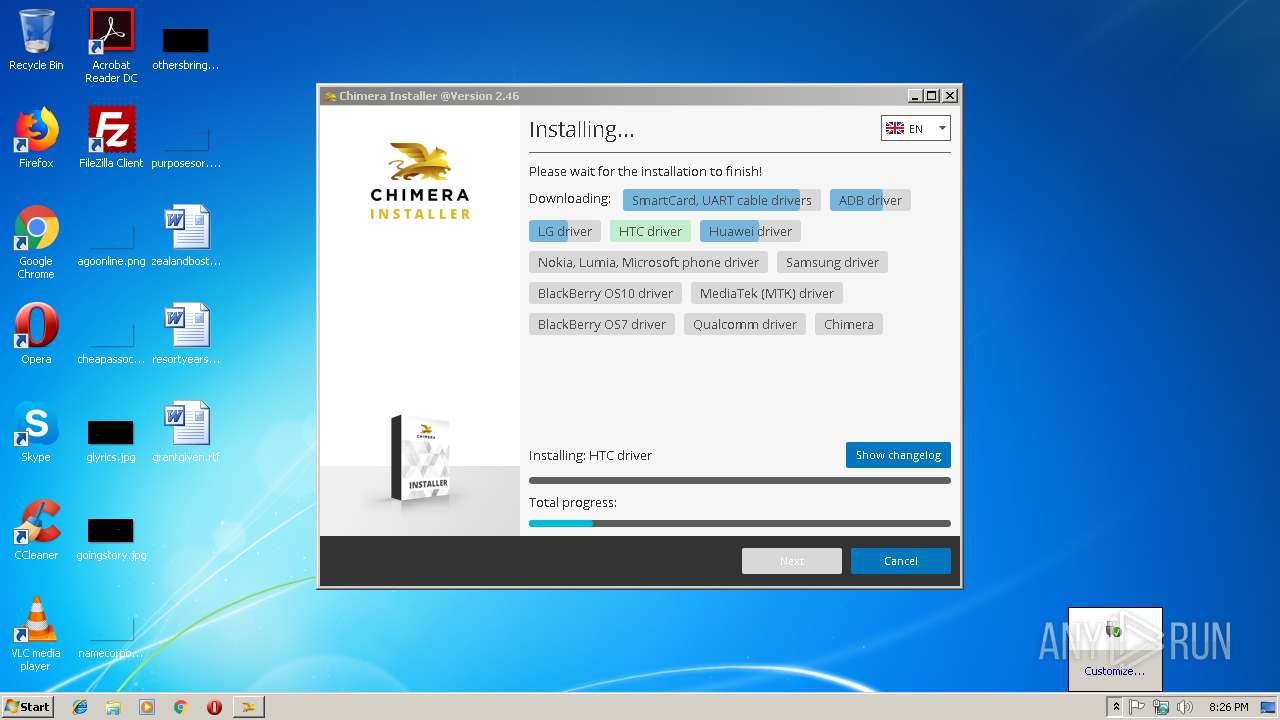This screenshot has height=720, width=1280.
Task: Open VLC media player shortcut
Action: point(36,635)
